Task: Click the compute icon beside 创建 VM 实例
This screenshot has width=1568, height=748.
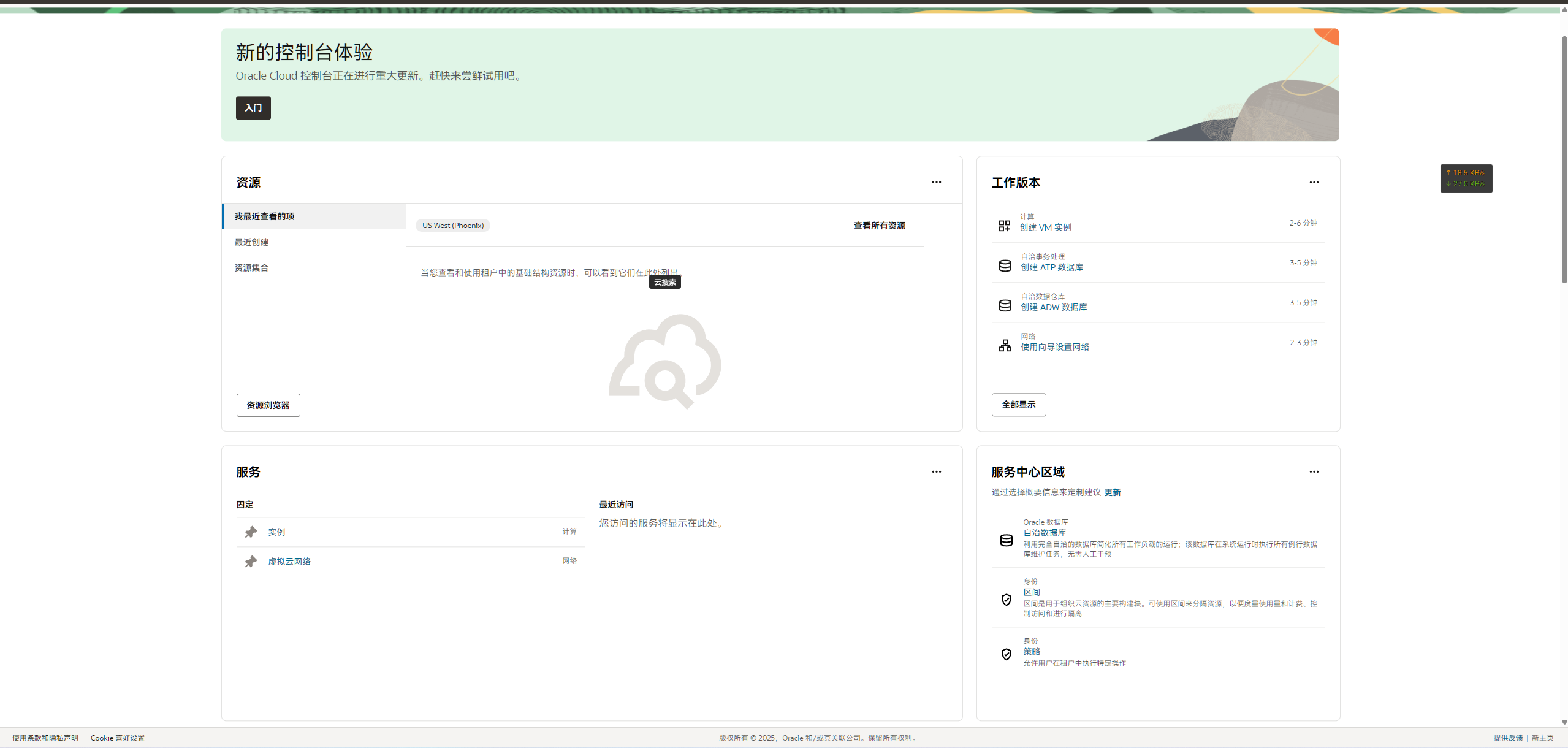Action: pyautogui.click(x=1004, y=226)
